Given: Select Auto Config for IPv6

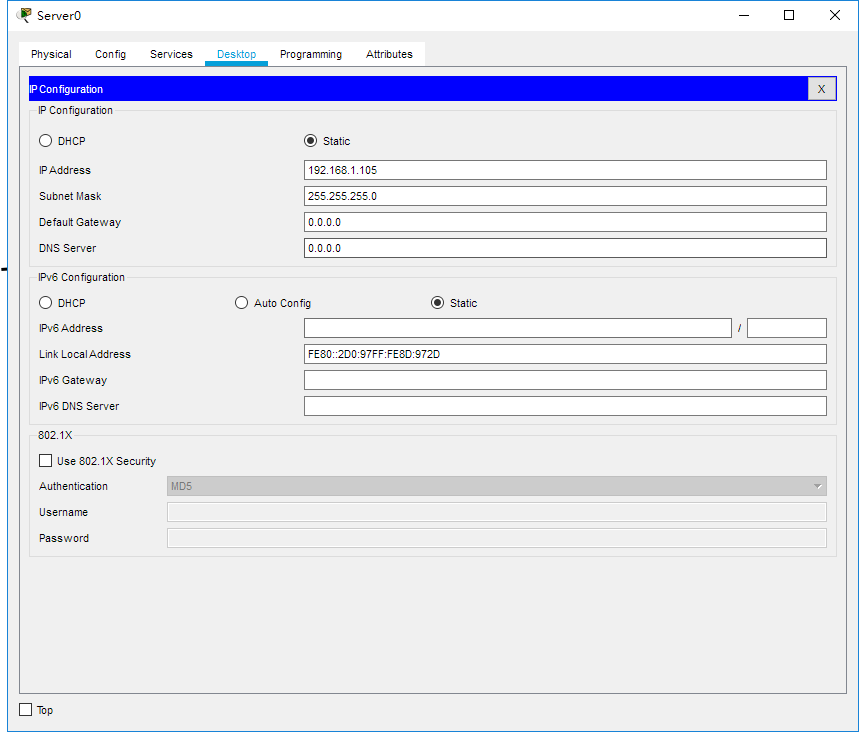Looking at the screenshot, I should (242, 303).
